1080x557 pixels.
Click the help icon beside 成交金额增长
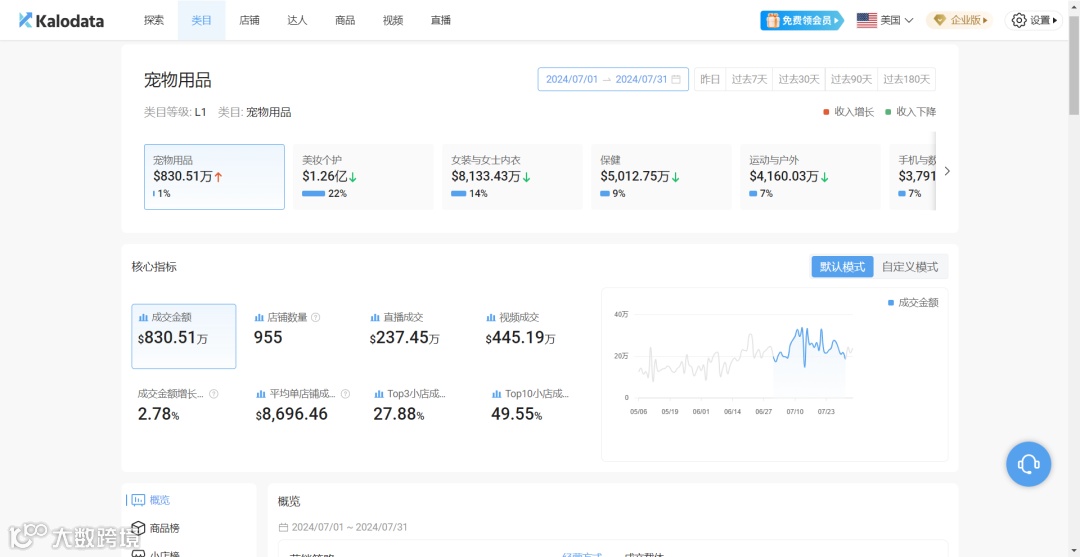pyautogui.click(x=214, y=394)
